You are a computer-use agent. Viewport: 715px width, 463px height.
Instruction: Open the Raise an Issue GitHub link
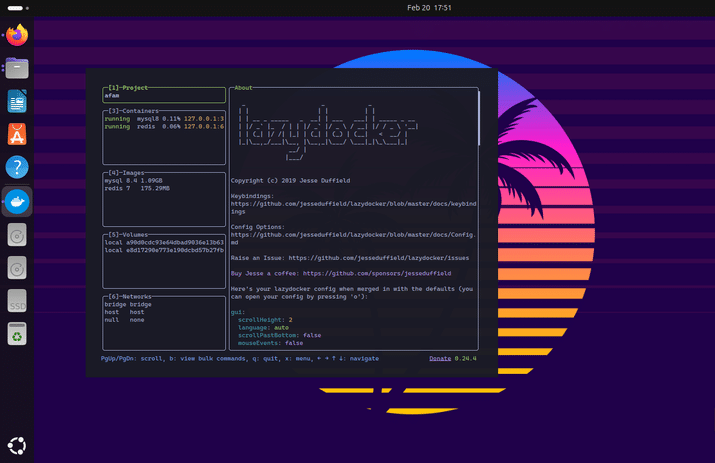[x=378, y=258]
